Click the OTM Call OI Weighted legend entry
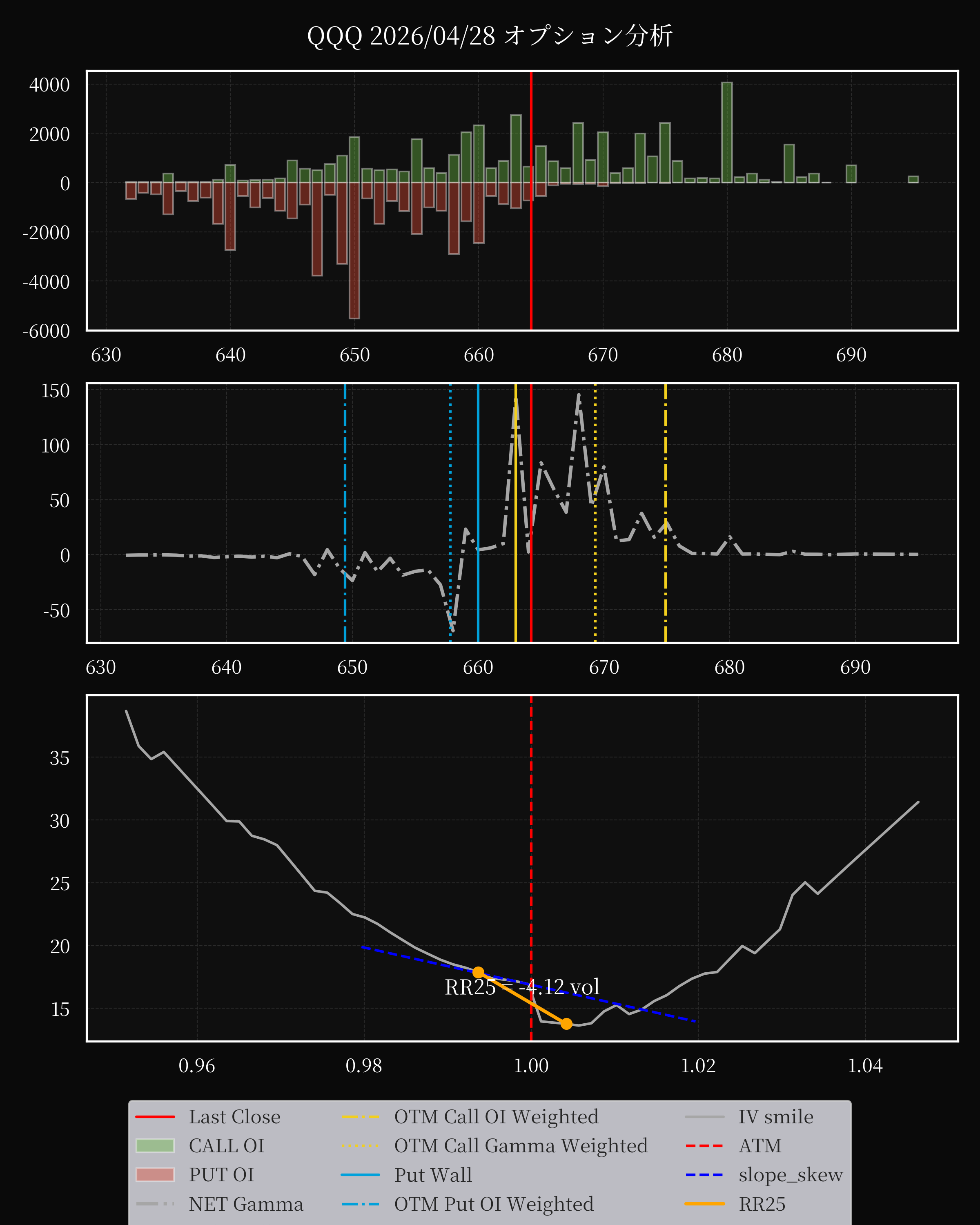The height and width of the screenshot is (1225, 980). [x=470, y=1117]
